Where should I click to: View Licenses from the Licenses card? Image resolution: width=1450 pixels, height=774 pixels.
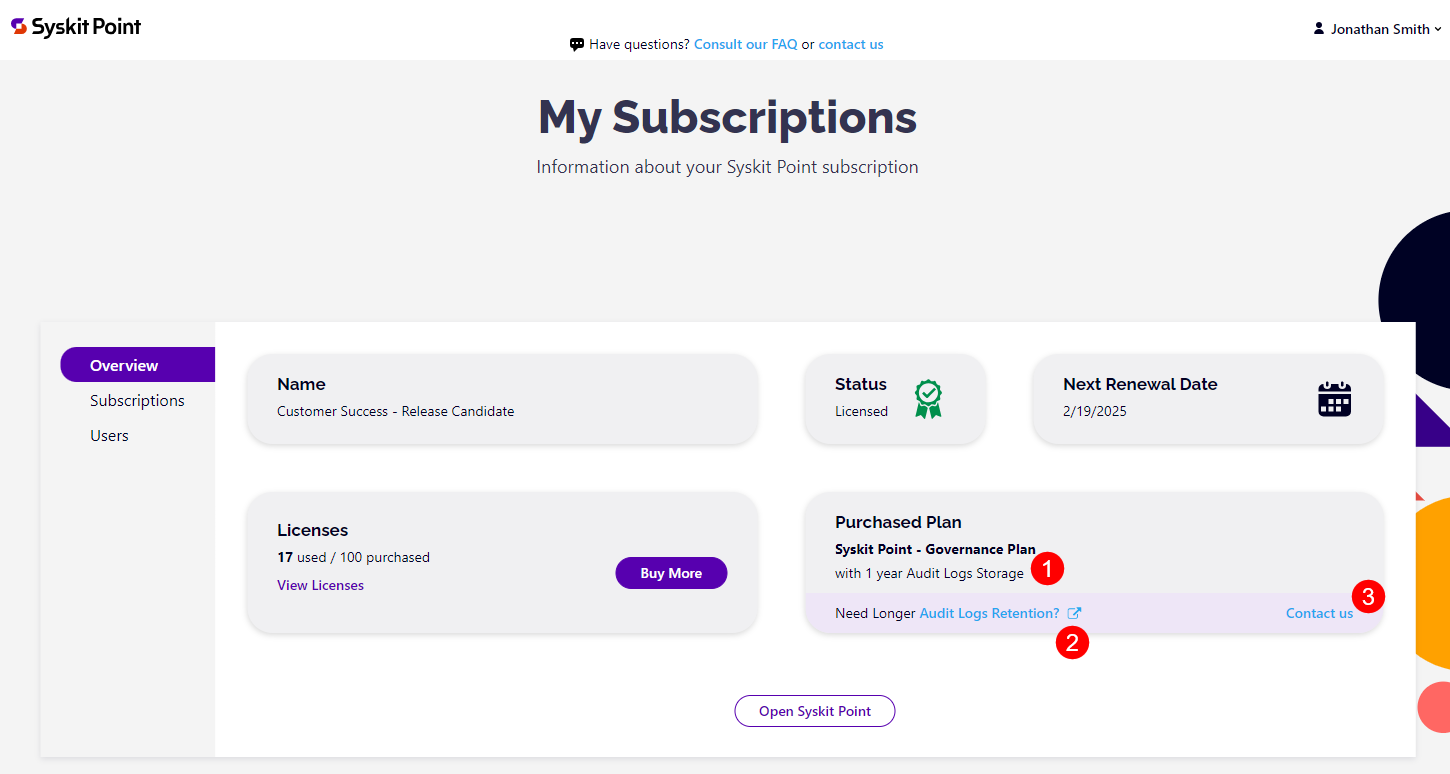[320, 585]
